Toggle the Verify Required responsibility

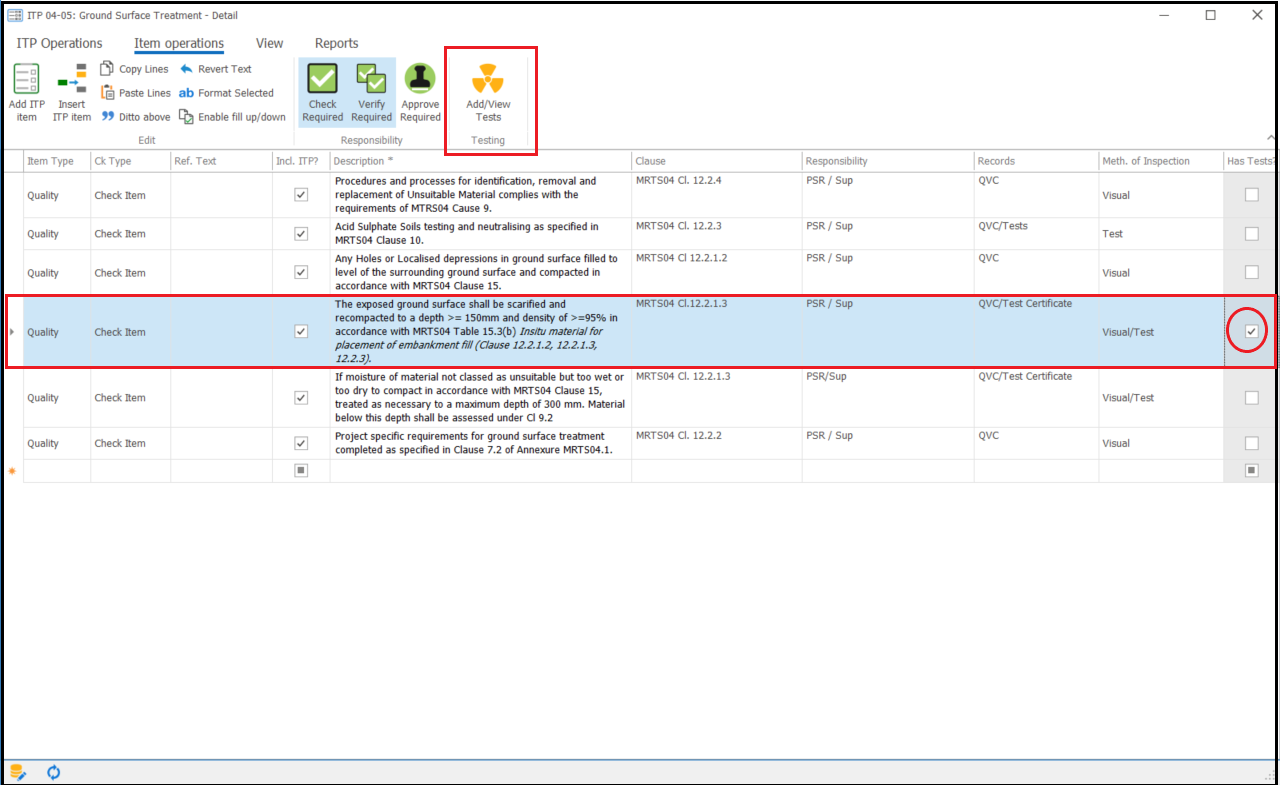pyautogui.click(x=372, y=92)
